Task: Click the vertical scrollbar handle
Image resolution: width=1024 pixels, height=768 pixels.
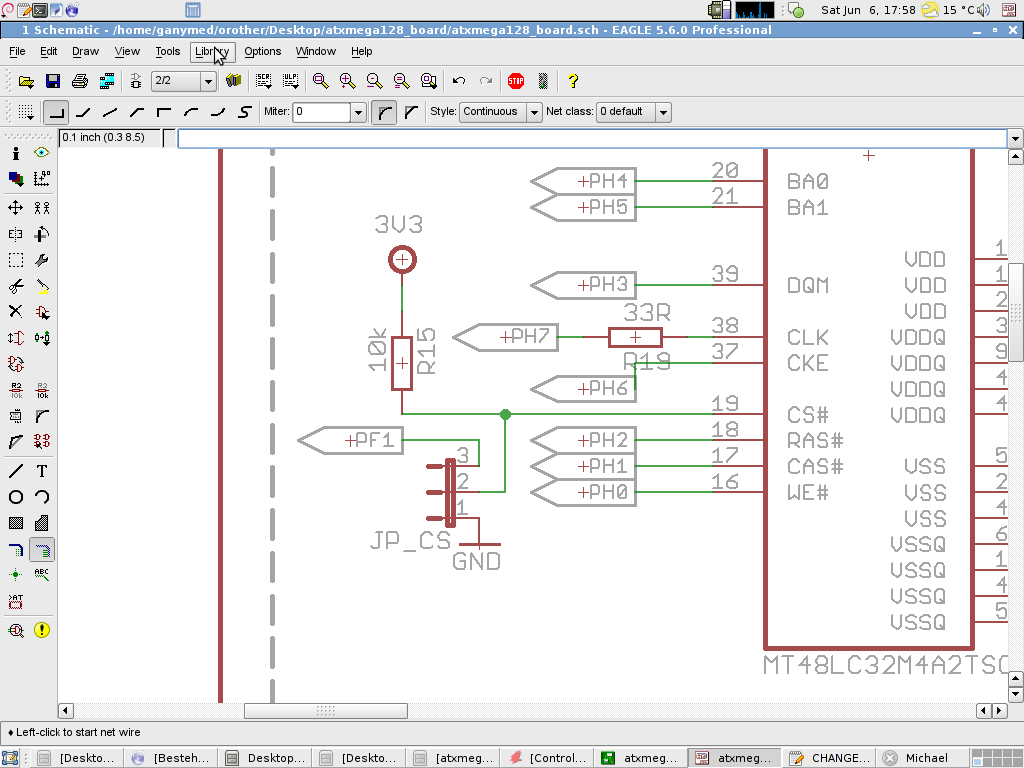Action: pyautogui.click(x=1015, y=312)
